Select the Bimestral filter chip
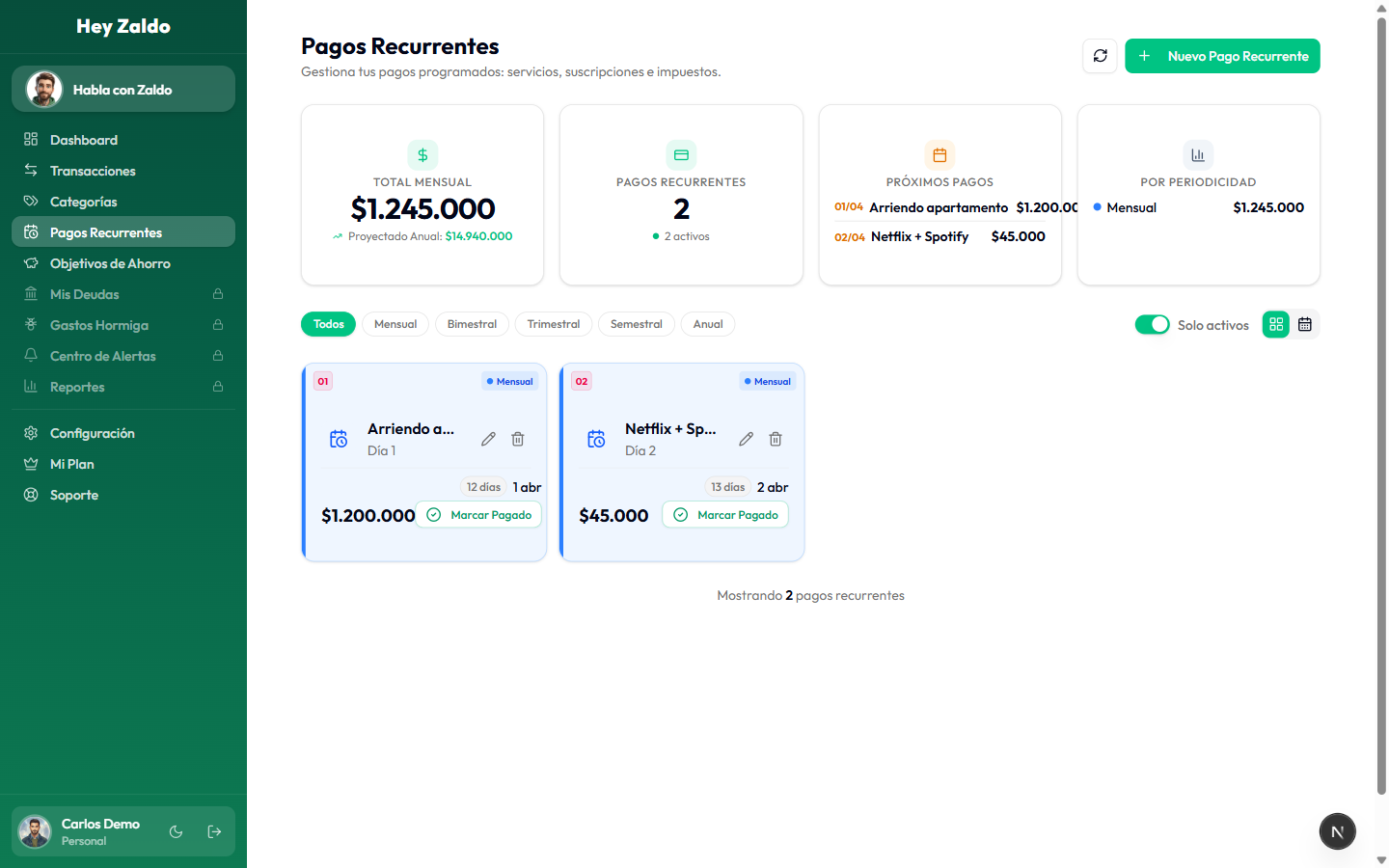Image resolution: width=1389 pixels, height=868 pixels. click(472, 324)
